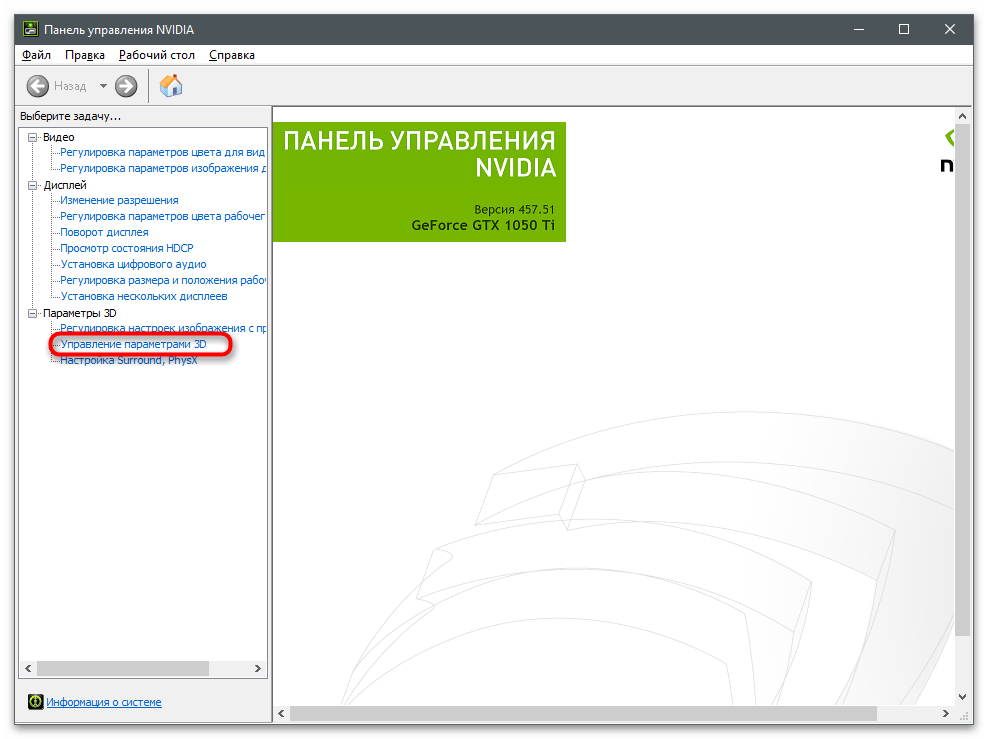Click the NVIDIA icon in title bar
This screenshot has height=739, width=988.
point(30,29)
